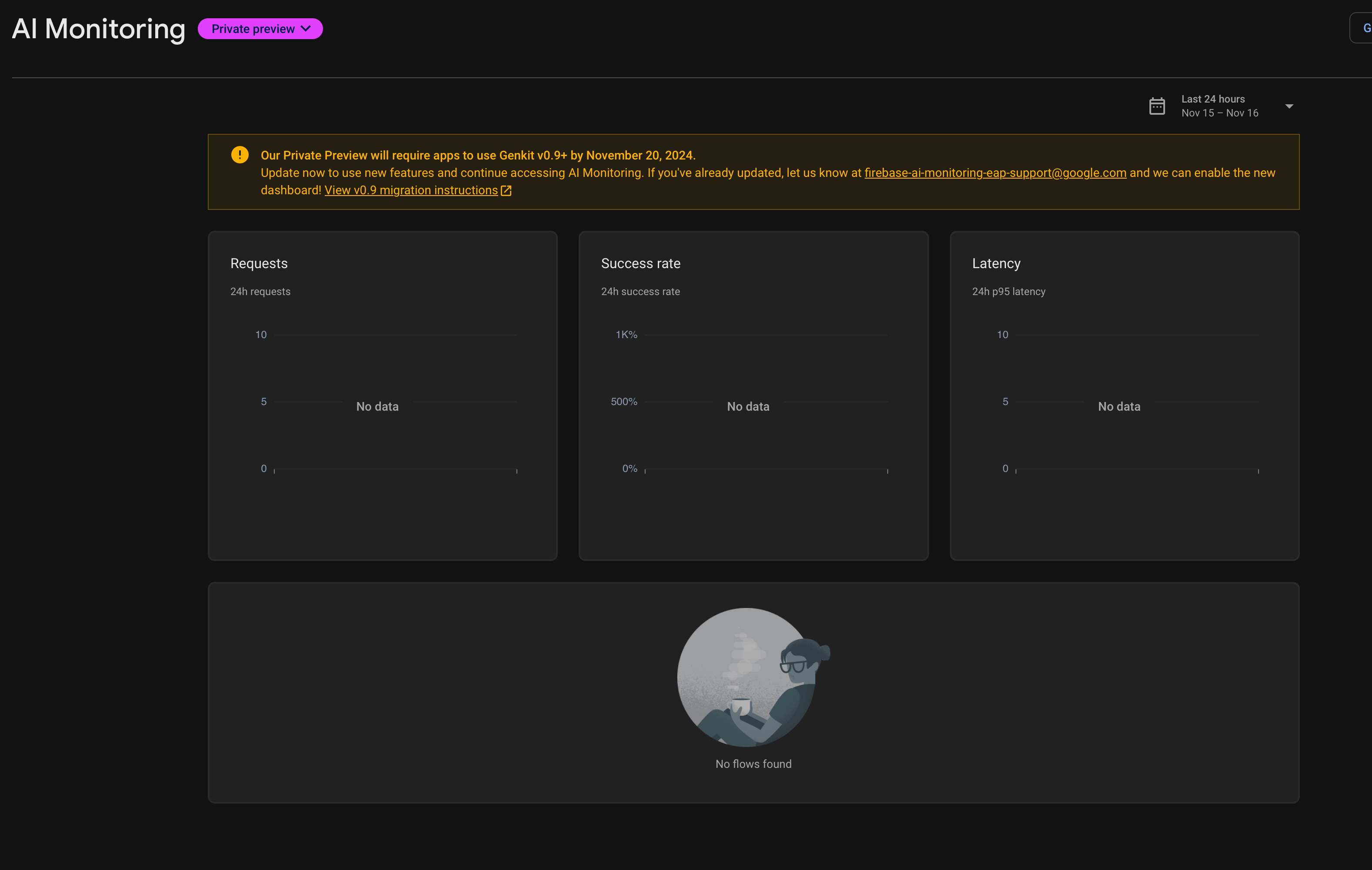Click the No flows found text label
This screenshot has width=1372, height=870.
(x=753, y=764)
